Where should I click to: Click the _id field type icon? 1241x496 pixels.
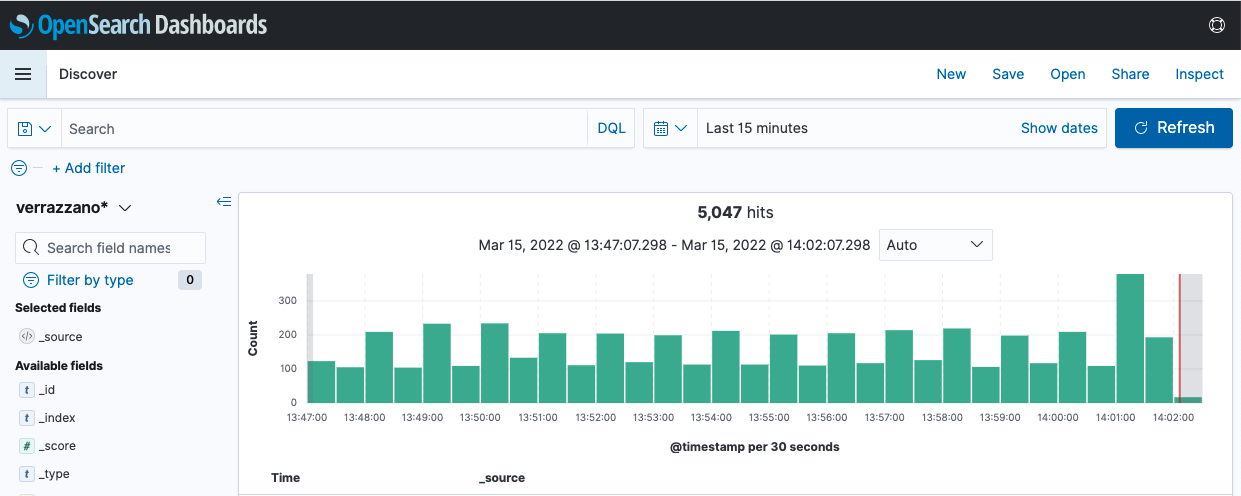[27, 390]
